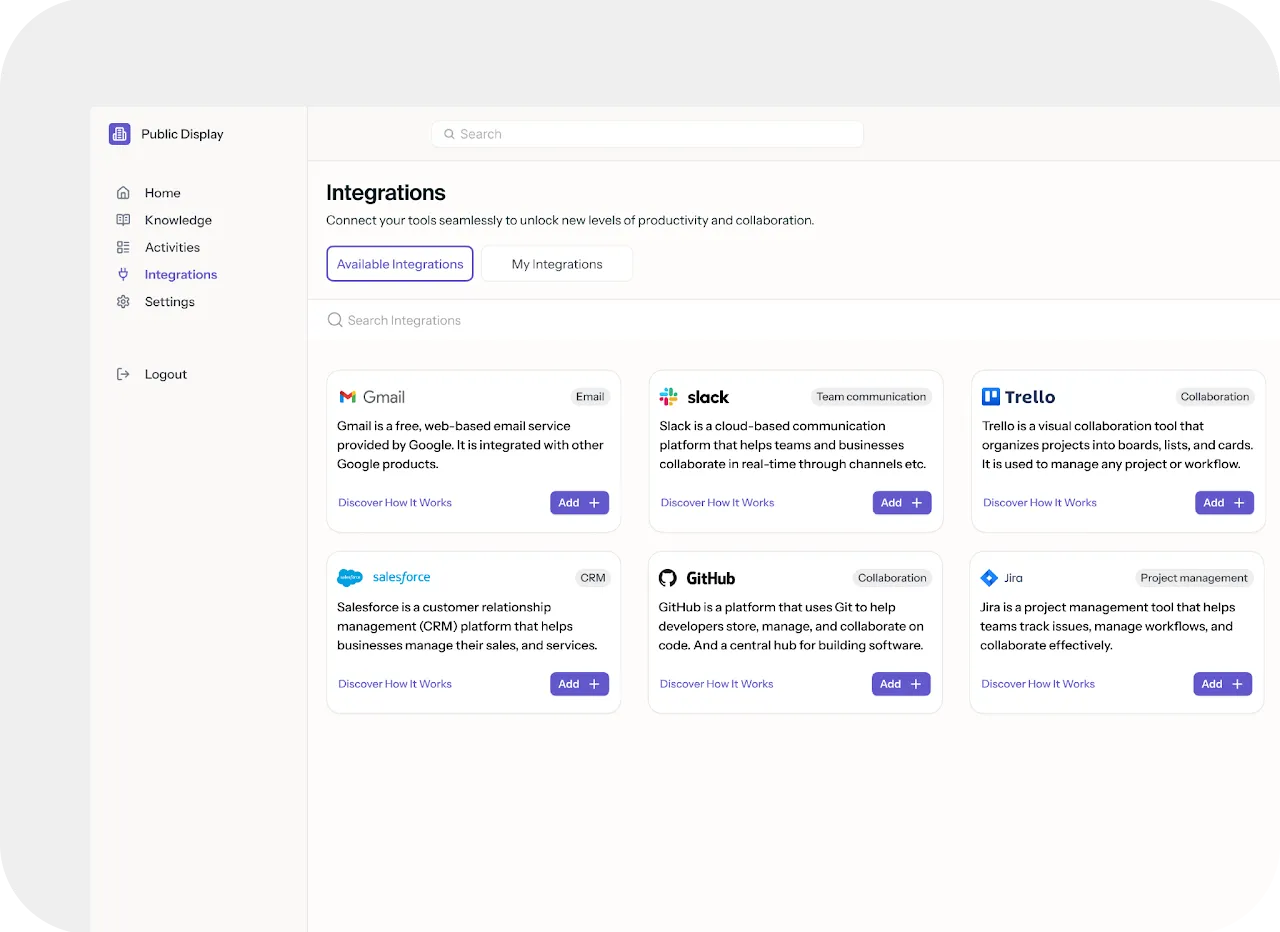Open Discover How It Works for GitHub
1280x932 pixels.
tap(716, 684)
